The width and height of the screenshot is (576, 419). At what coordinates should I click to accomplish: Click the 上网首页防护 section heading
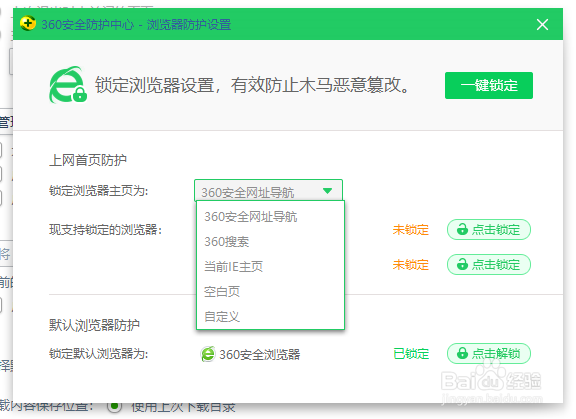tap(88, 160)
